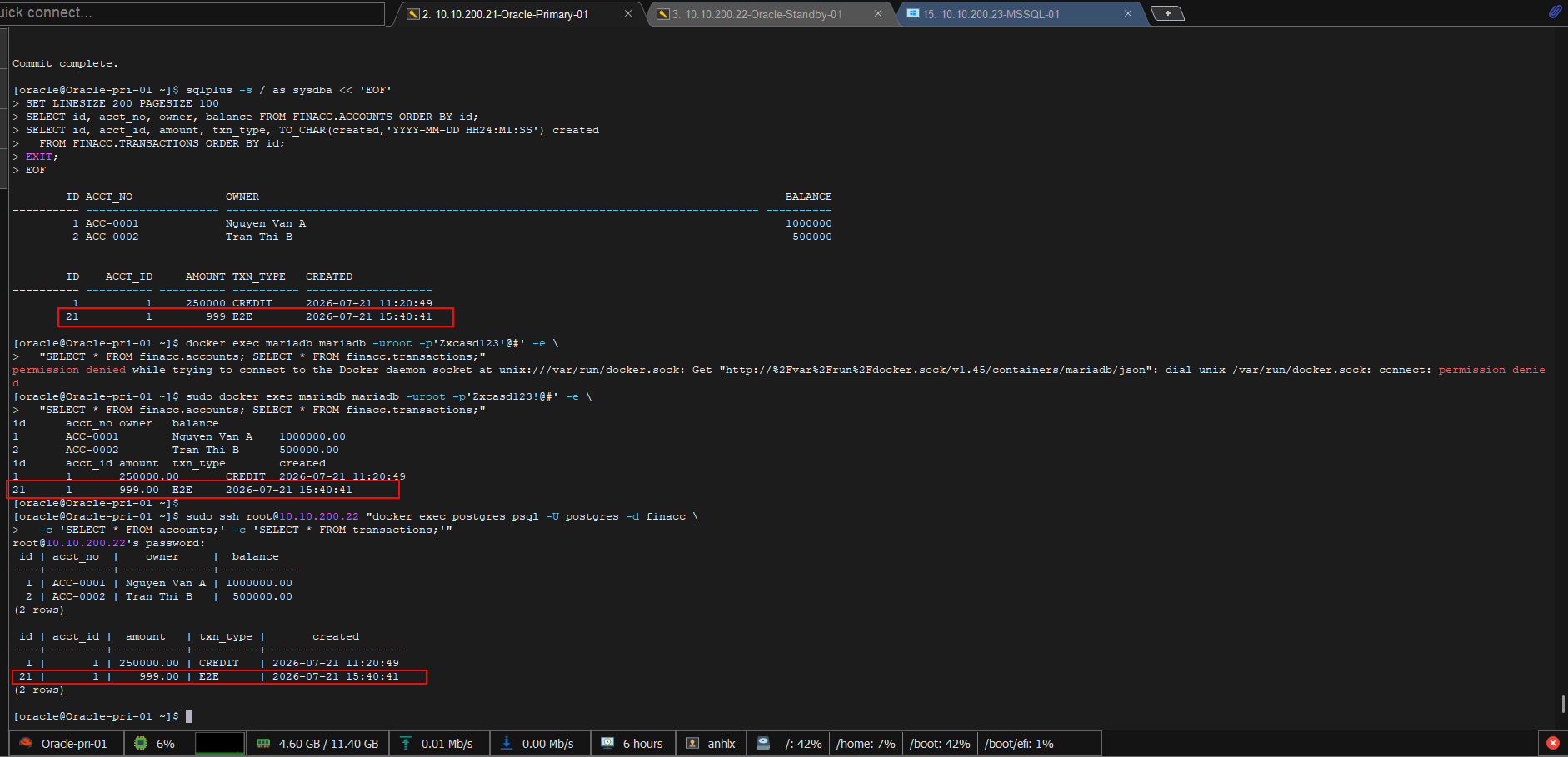Close the Oracle-Standby-01 tab

pyautogui.click(x=877, y=14)
